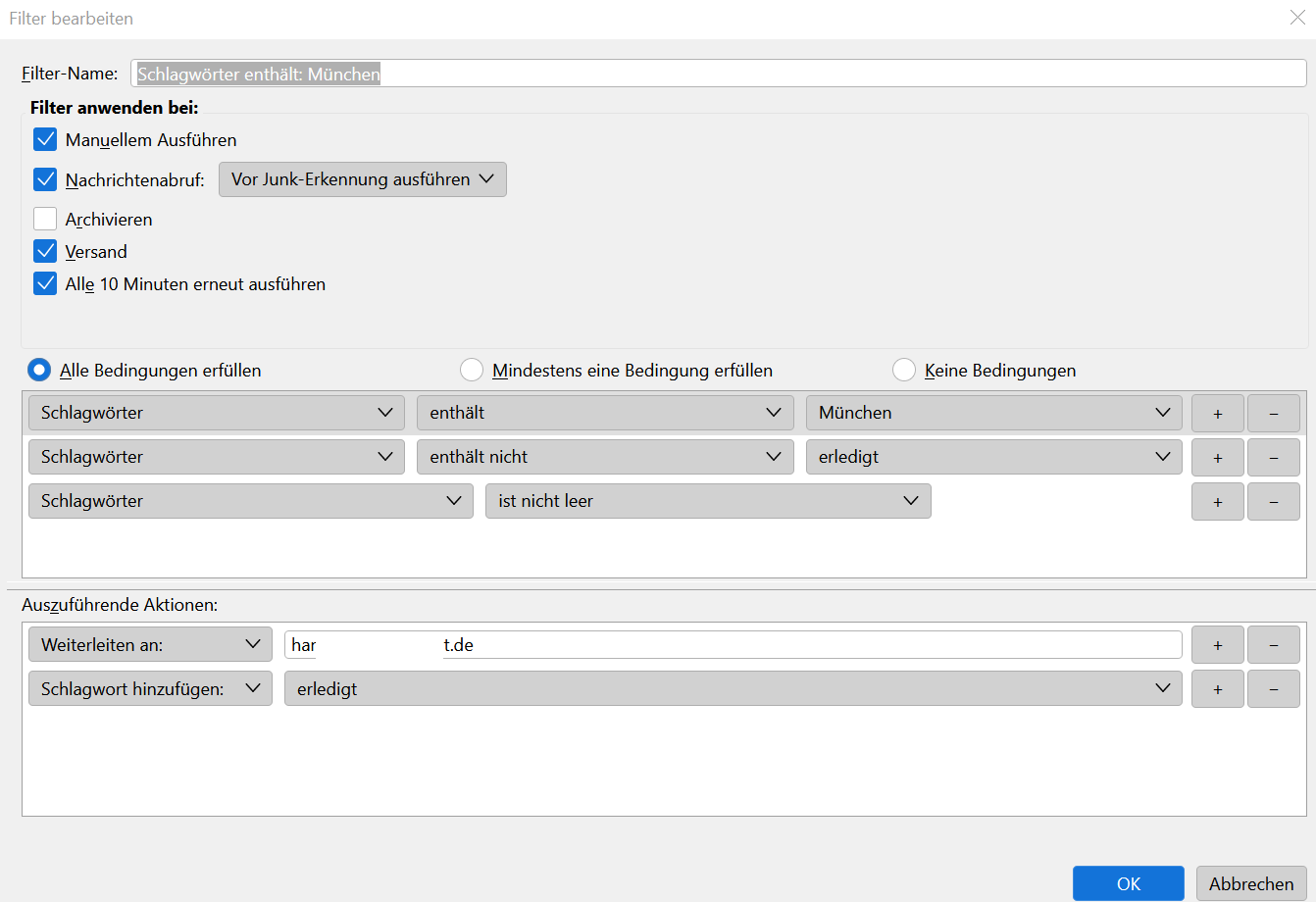Screen dimensions: 1316x902
Task: Select Mindestens eine Bedingung erfüllen option
Action: coord(472,371)
